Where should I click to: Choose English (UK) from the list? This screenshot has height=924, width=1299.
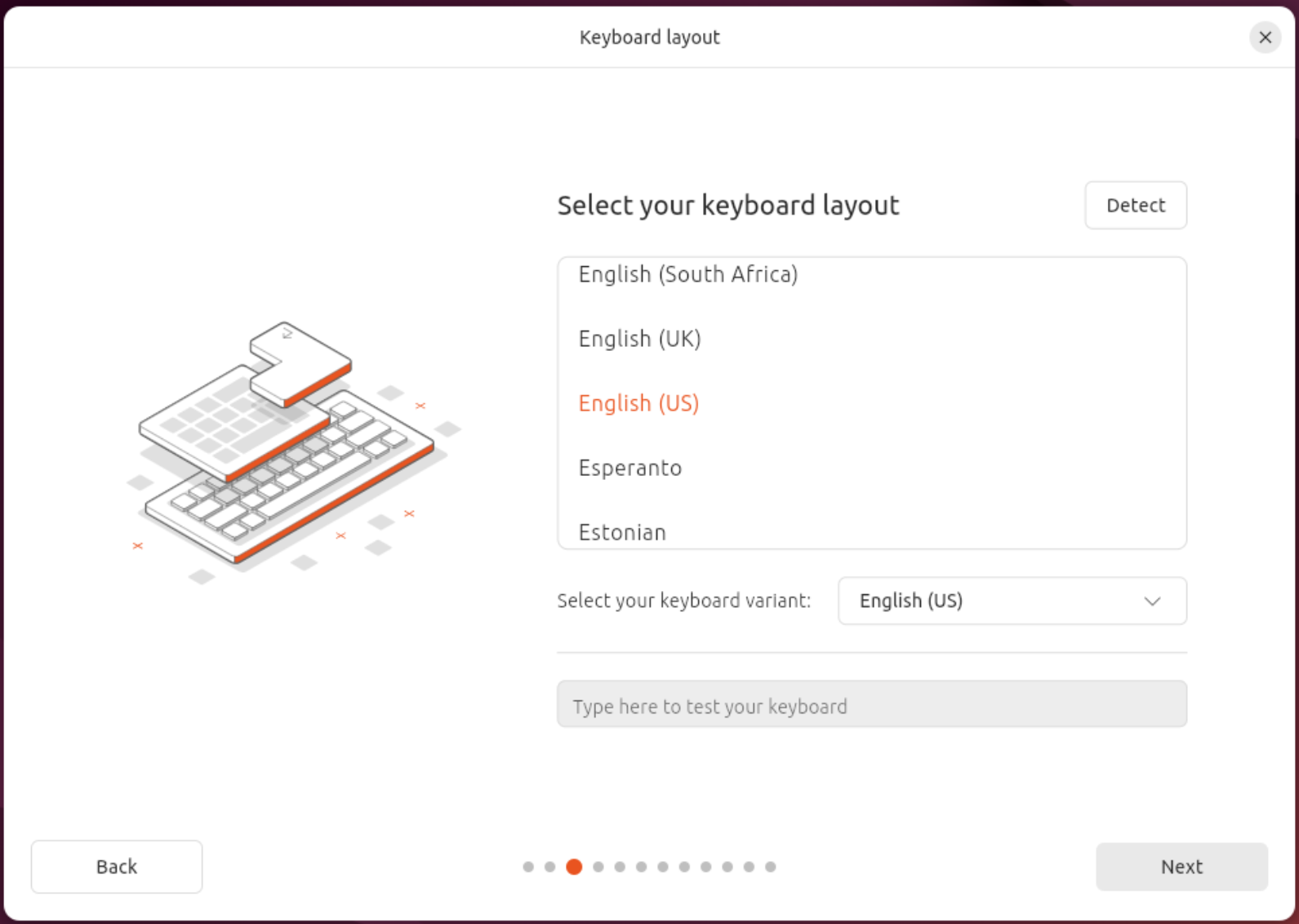tap(639, 339)
